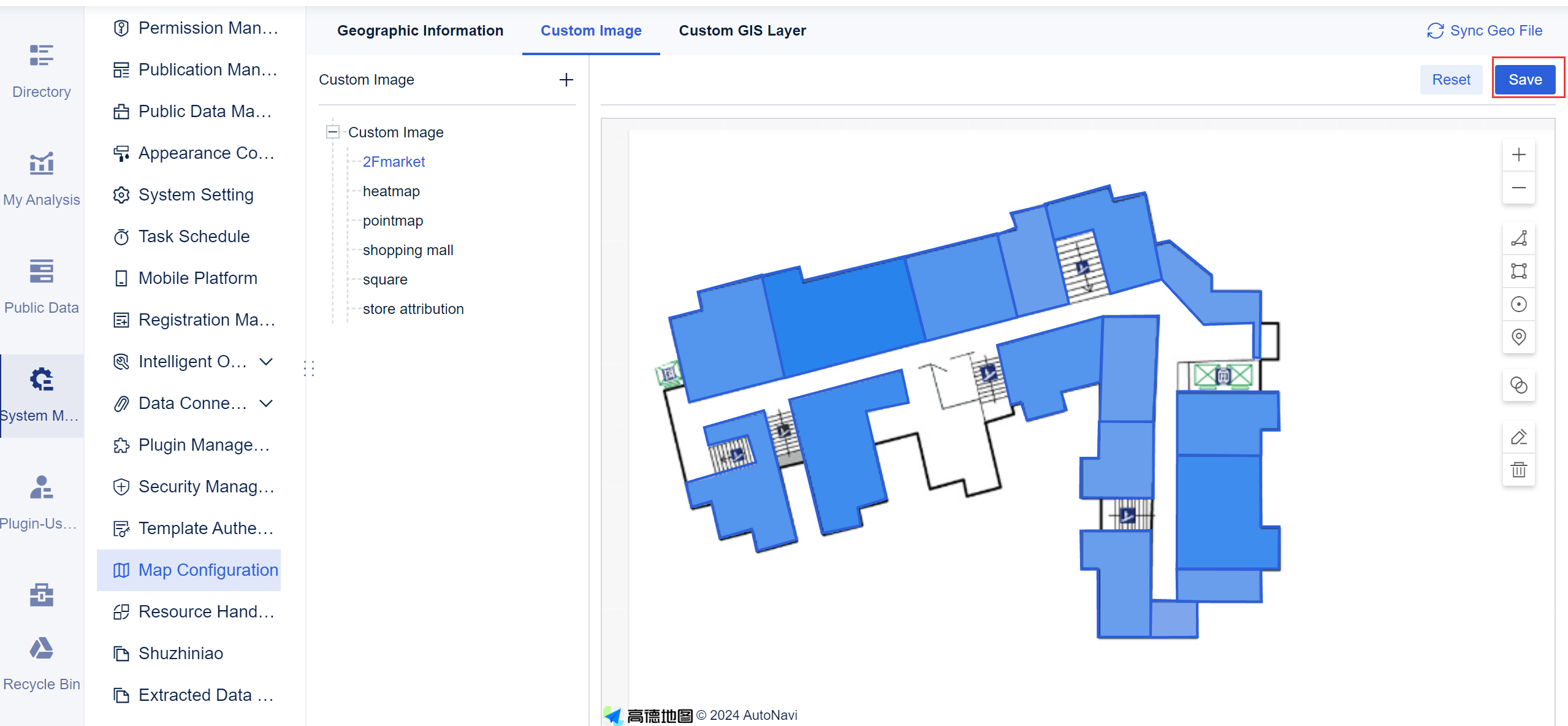The image size is (1568, 726).
Task: Open Plugin-Us… in the left sidebar
Action: (42, 503)
